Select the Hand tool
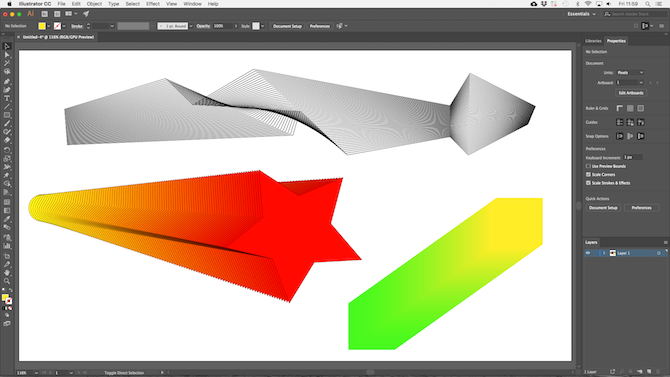This screenshot has height=377, width=670. pos(7,273)
